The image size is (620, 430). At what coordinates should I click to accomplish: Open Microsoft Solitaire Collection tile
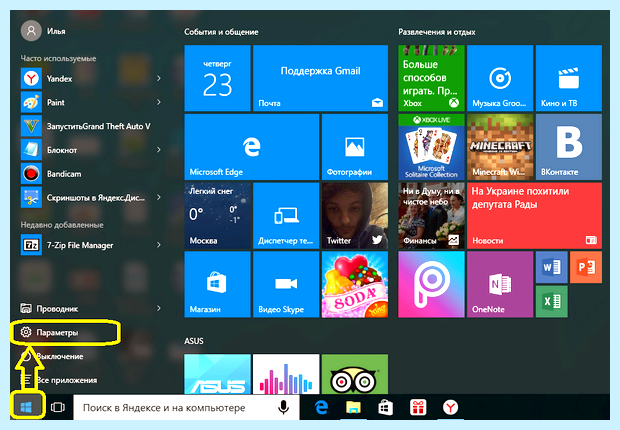[x=431, y=147]
